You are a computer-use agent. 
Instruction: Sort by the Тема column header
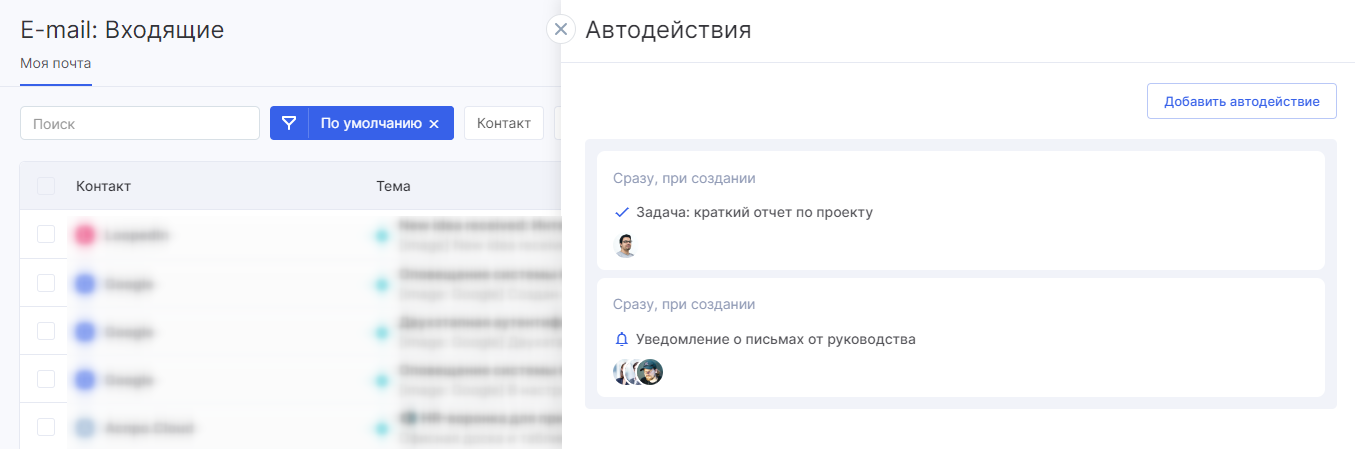[393, 186]
